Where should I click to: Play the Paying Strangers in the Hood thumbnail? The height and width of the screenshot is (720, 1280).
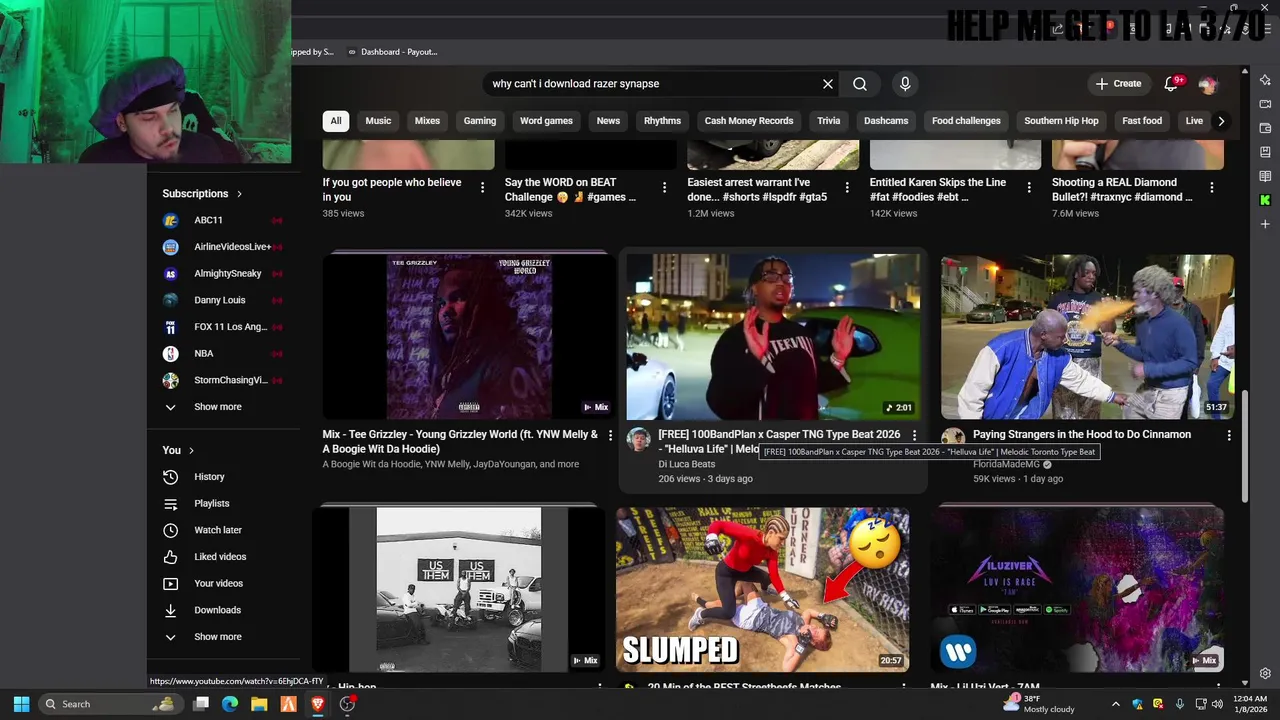point(1087,336)
